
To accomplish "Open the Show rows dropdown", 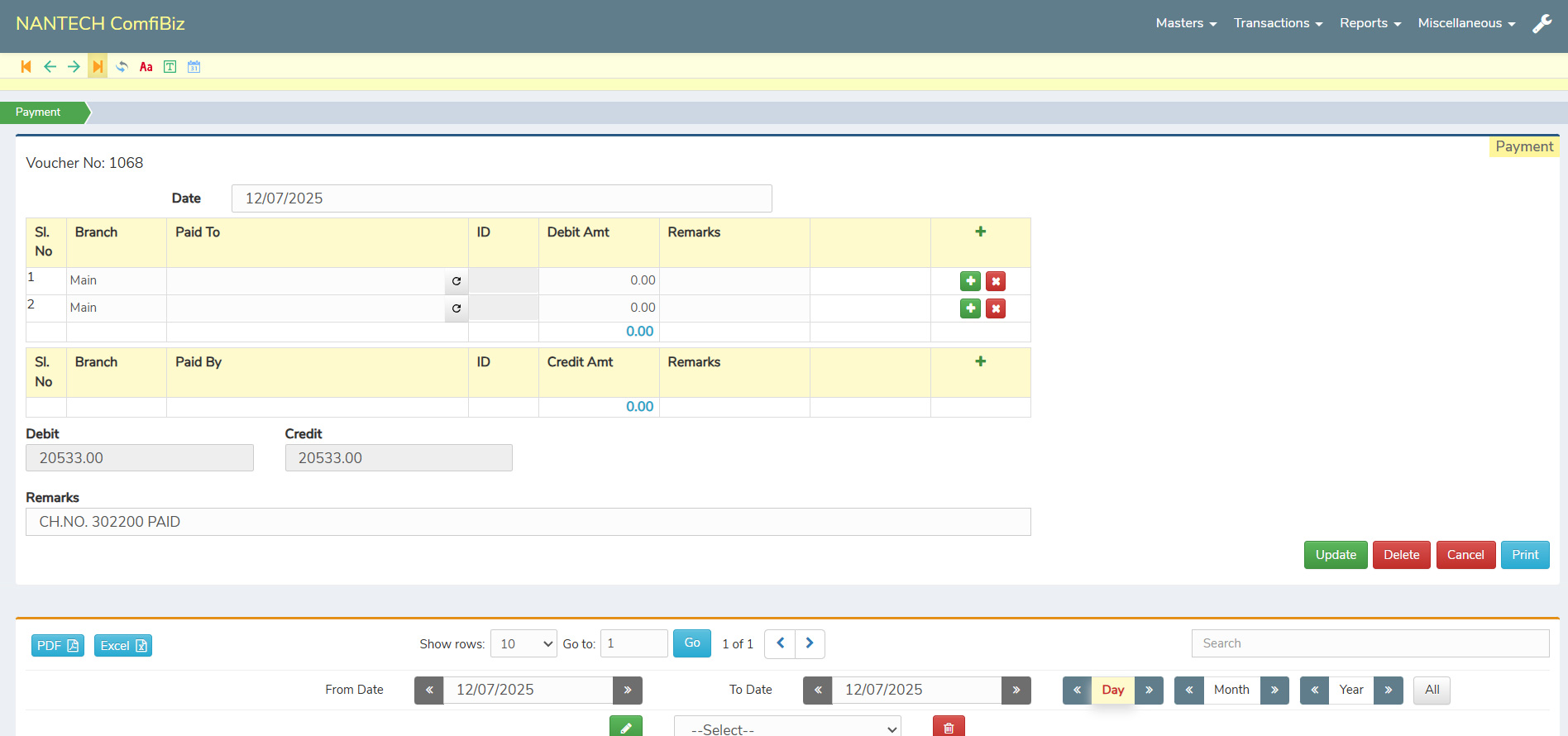I will click(x=523, y=644).
